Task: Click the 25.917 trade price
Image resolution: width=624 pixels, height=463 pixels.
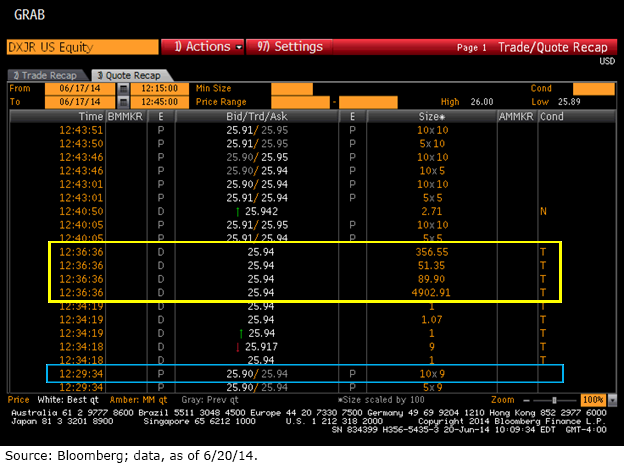Action: click(261, 347)
